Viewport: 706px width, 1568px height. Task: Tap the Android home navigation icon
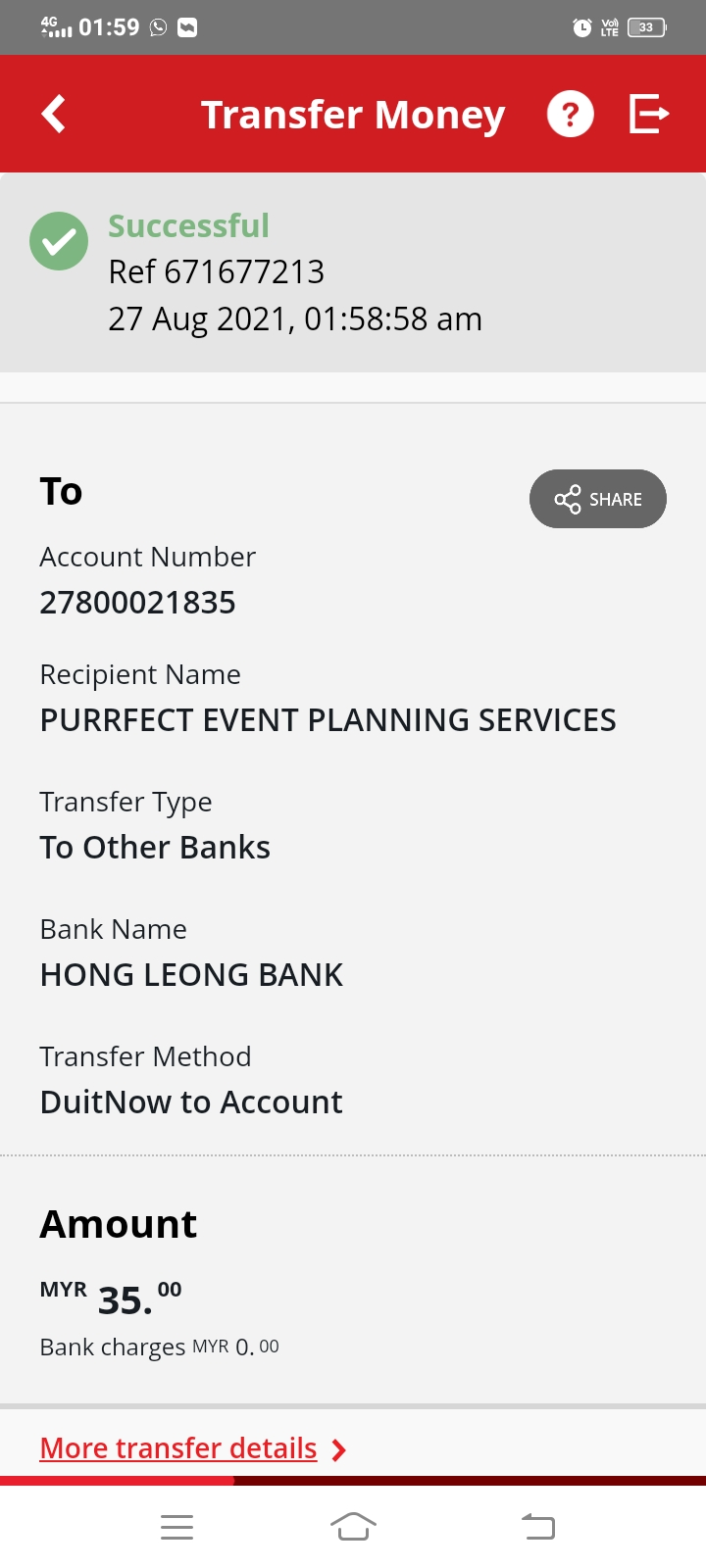tap(353, 1527)
